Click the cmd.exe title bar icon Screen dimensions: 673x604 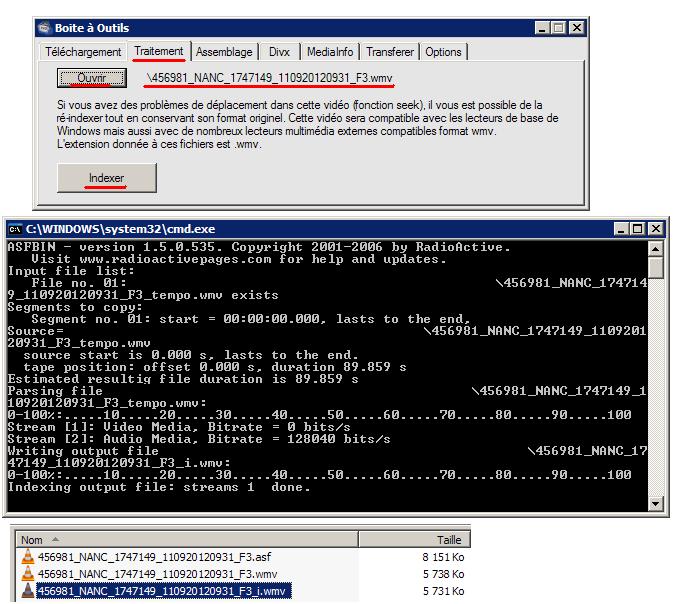click(x=15, y=229)
